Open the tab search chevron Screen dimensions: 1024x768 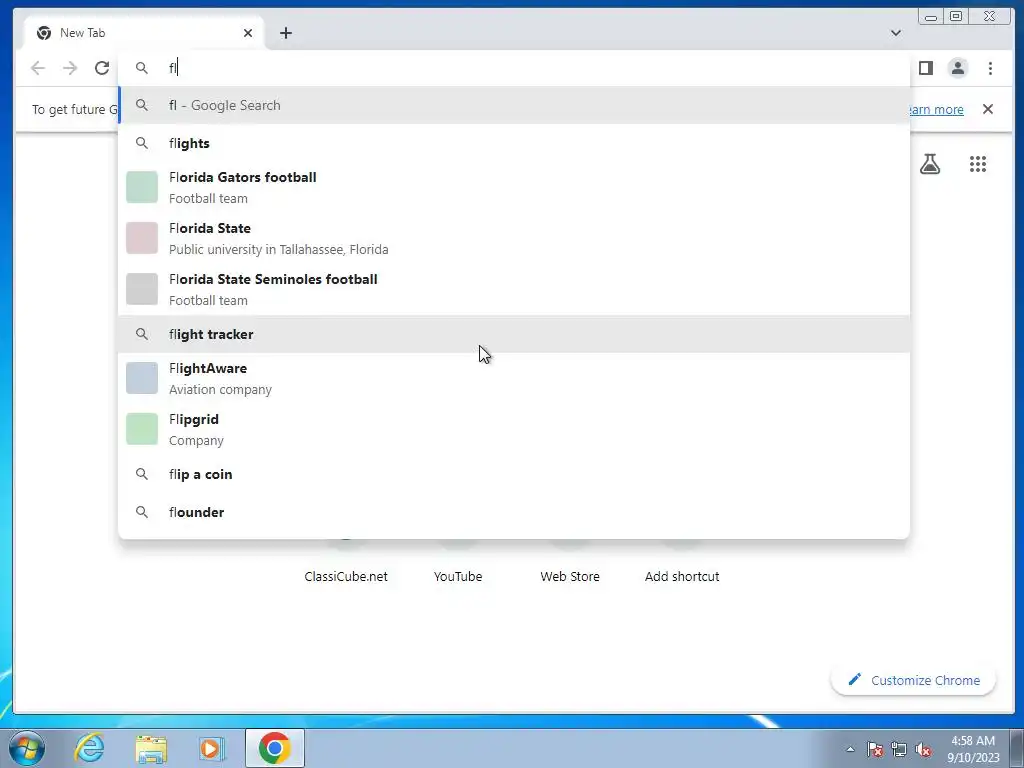[895, 33]
